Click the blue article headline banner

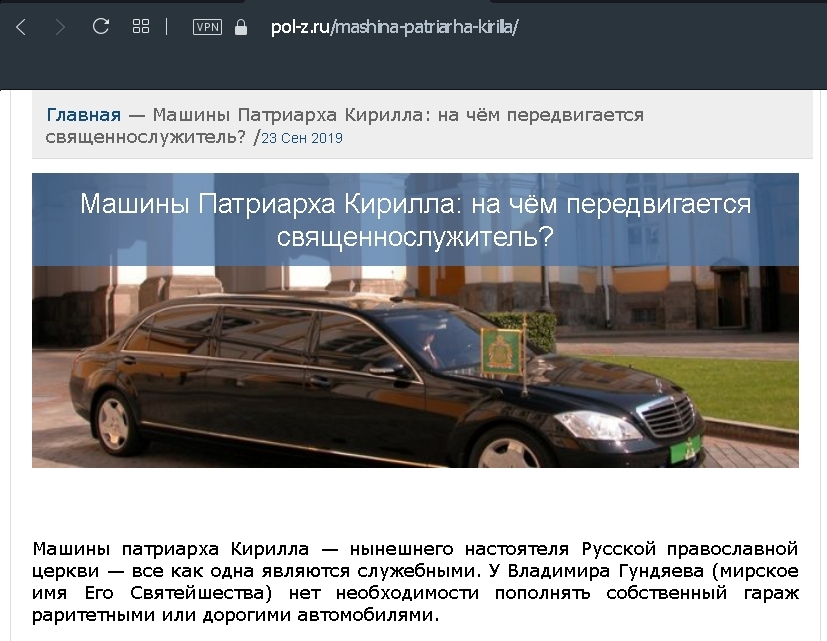[415, 219]
